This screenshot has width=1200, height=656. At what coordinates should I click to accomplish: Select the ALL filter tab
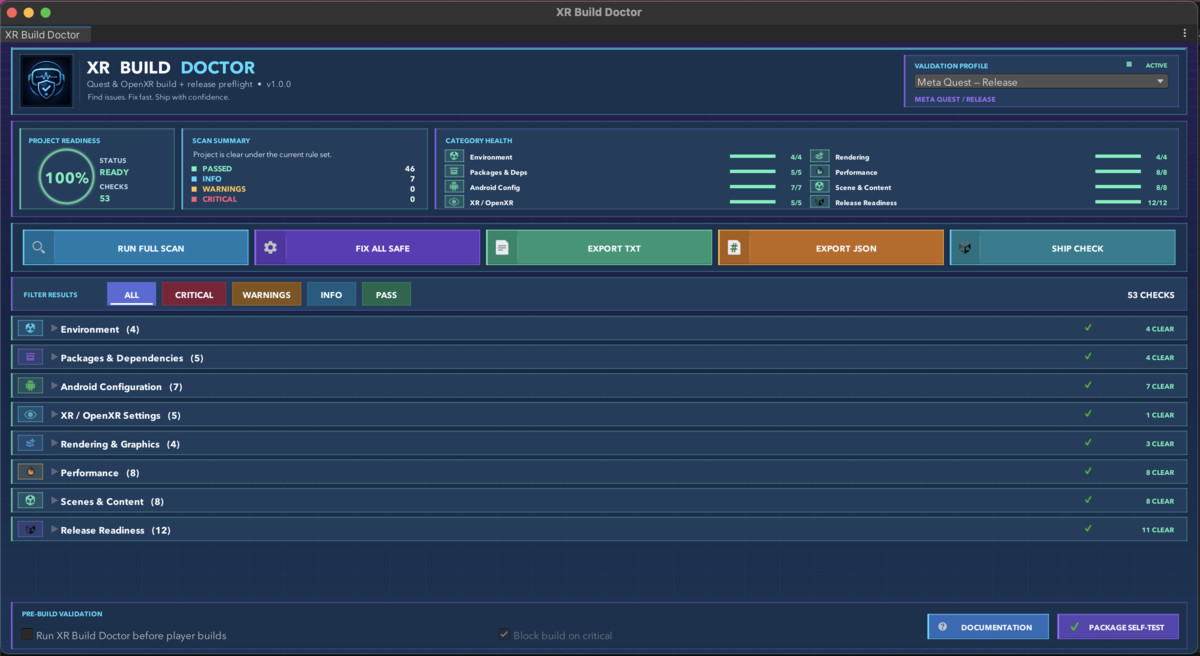coord(132,295)
